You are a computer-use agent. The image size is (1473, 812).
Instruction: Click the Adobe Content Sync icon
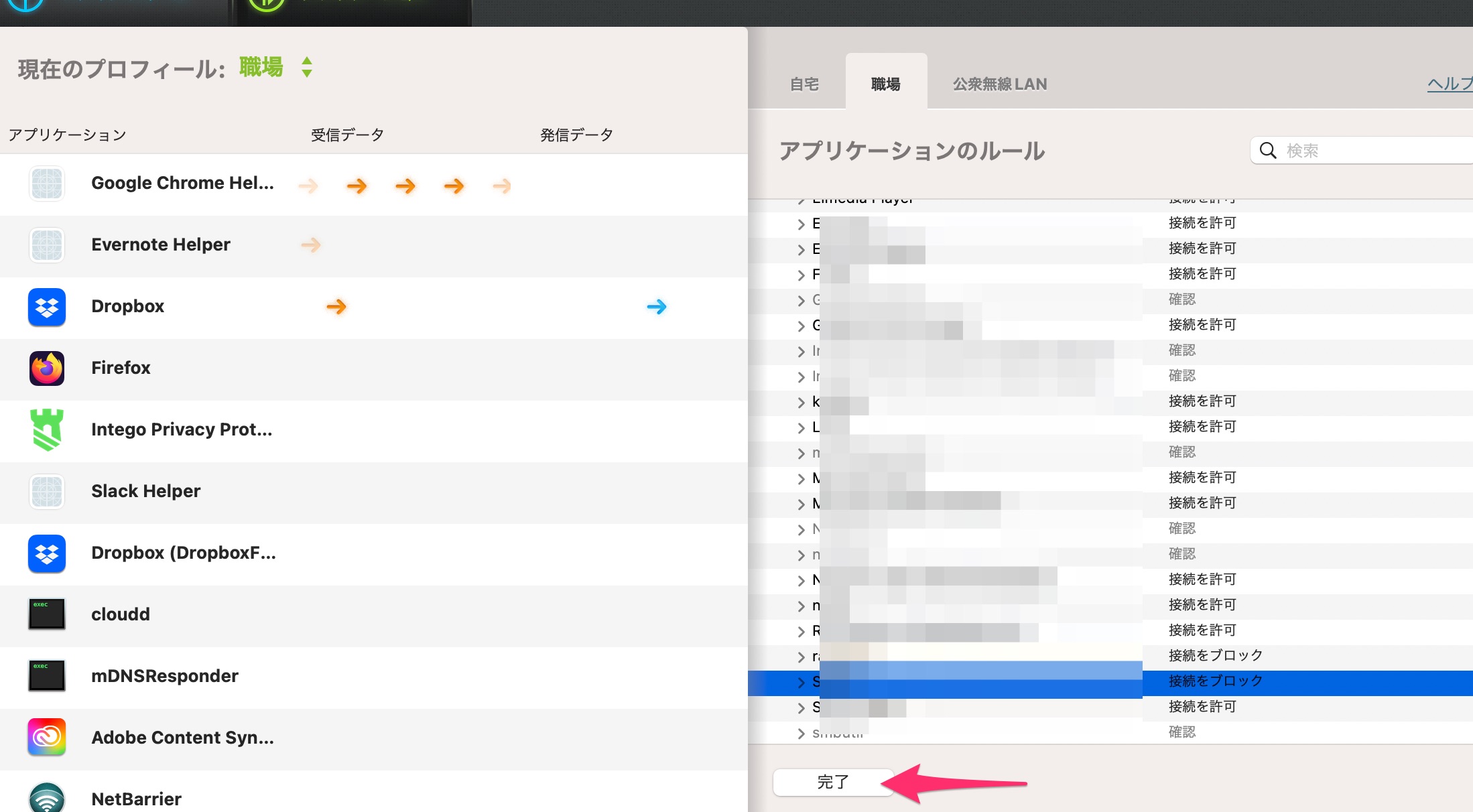47,737
